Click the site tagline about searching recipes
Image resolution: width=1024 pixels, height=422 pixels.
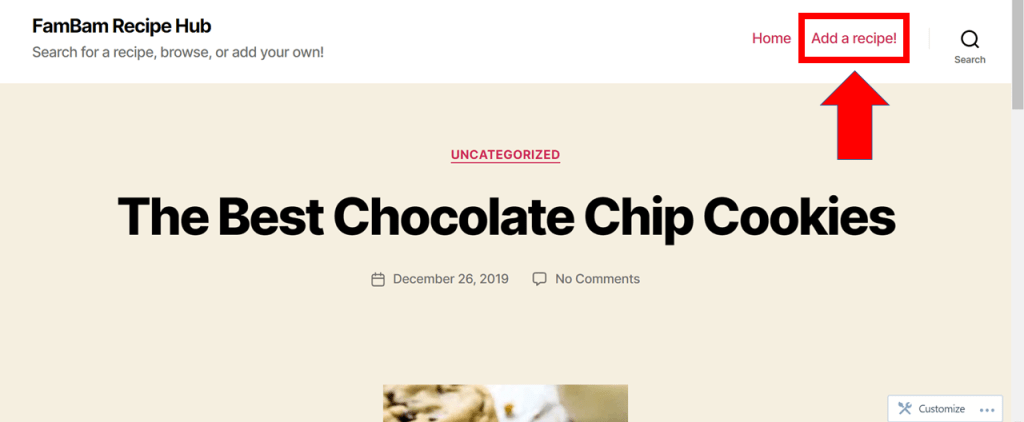[x=177, y=51]
